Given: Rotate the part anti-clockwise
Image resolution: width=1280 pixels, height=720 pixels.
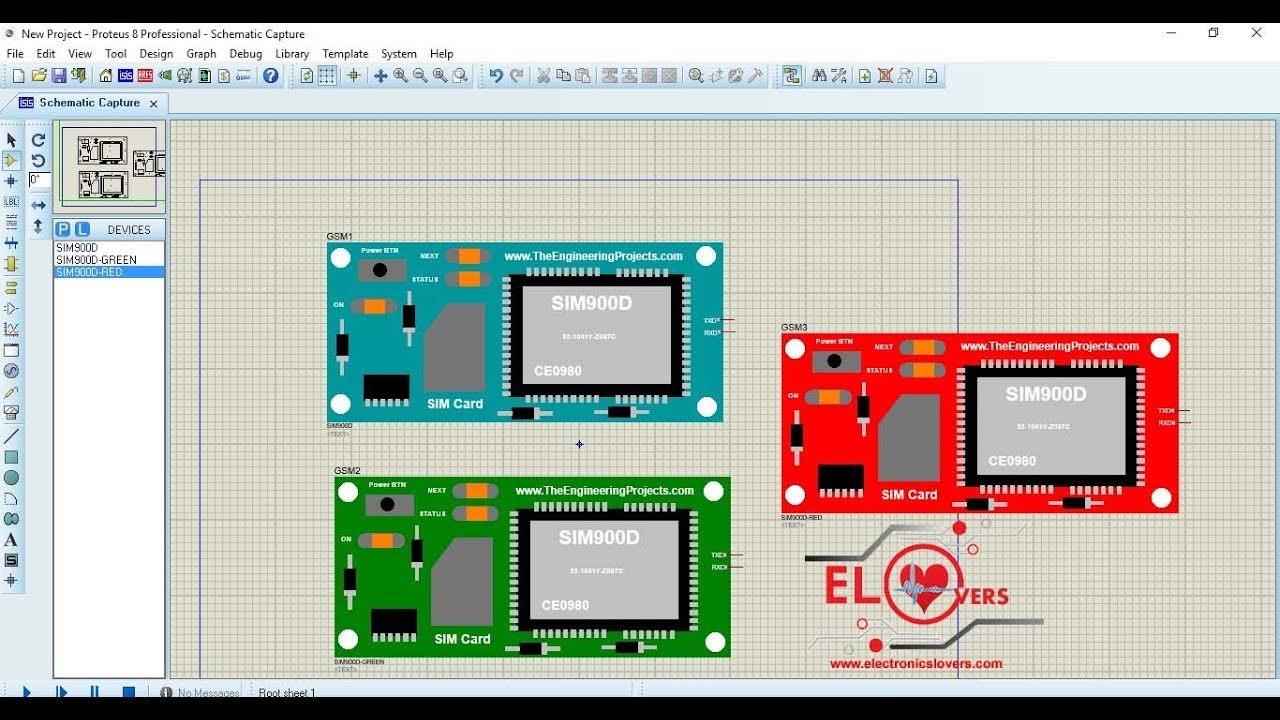Looking at the screenshot, I should point(38,160).
